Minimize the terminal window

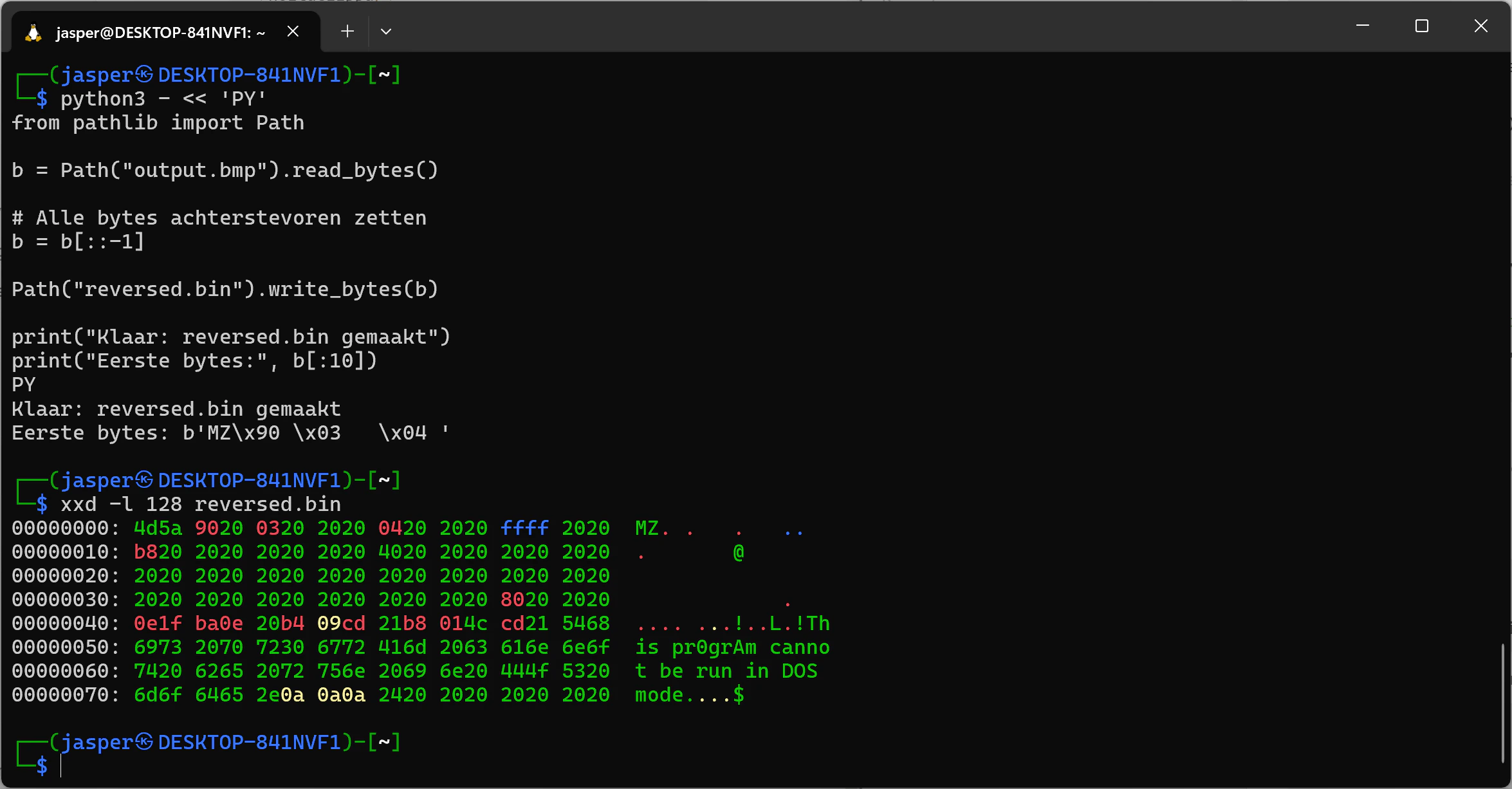(1362, 26)
